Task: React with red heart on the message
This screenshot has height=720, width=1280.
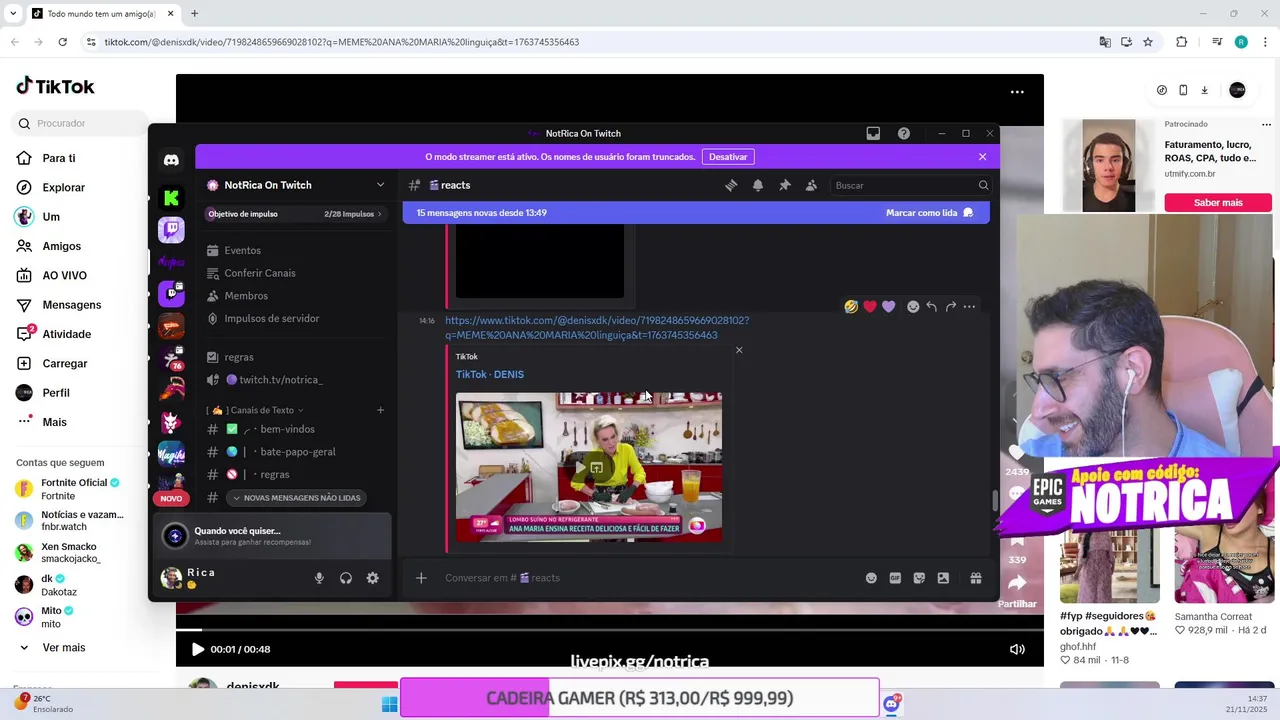Action: (870, 307)
